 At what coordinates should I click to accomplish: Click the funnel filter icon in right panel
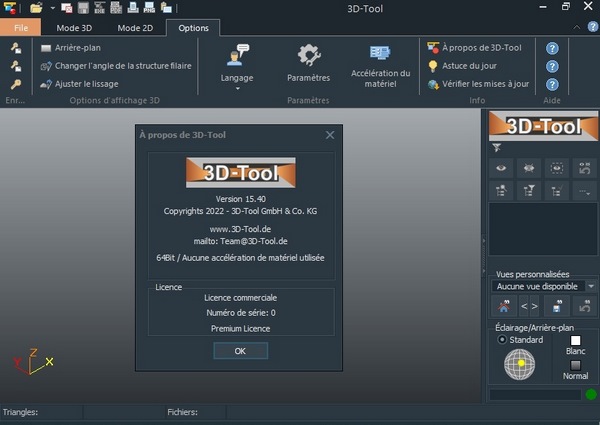point(496,147)
